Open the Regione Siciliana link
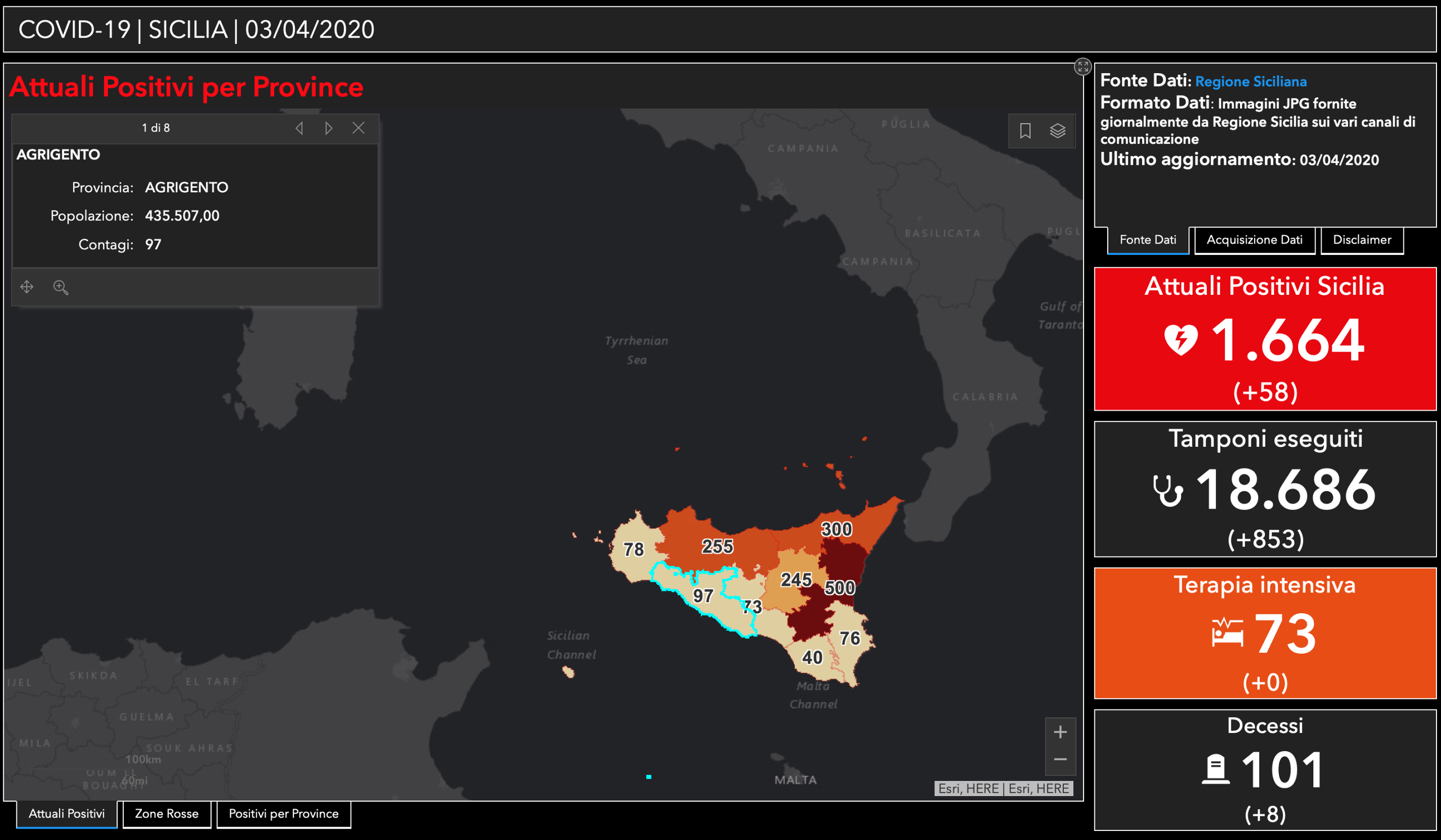Screen dimensions: 1441x840 click(x=1251, y=82)
